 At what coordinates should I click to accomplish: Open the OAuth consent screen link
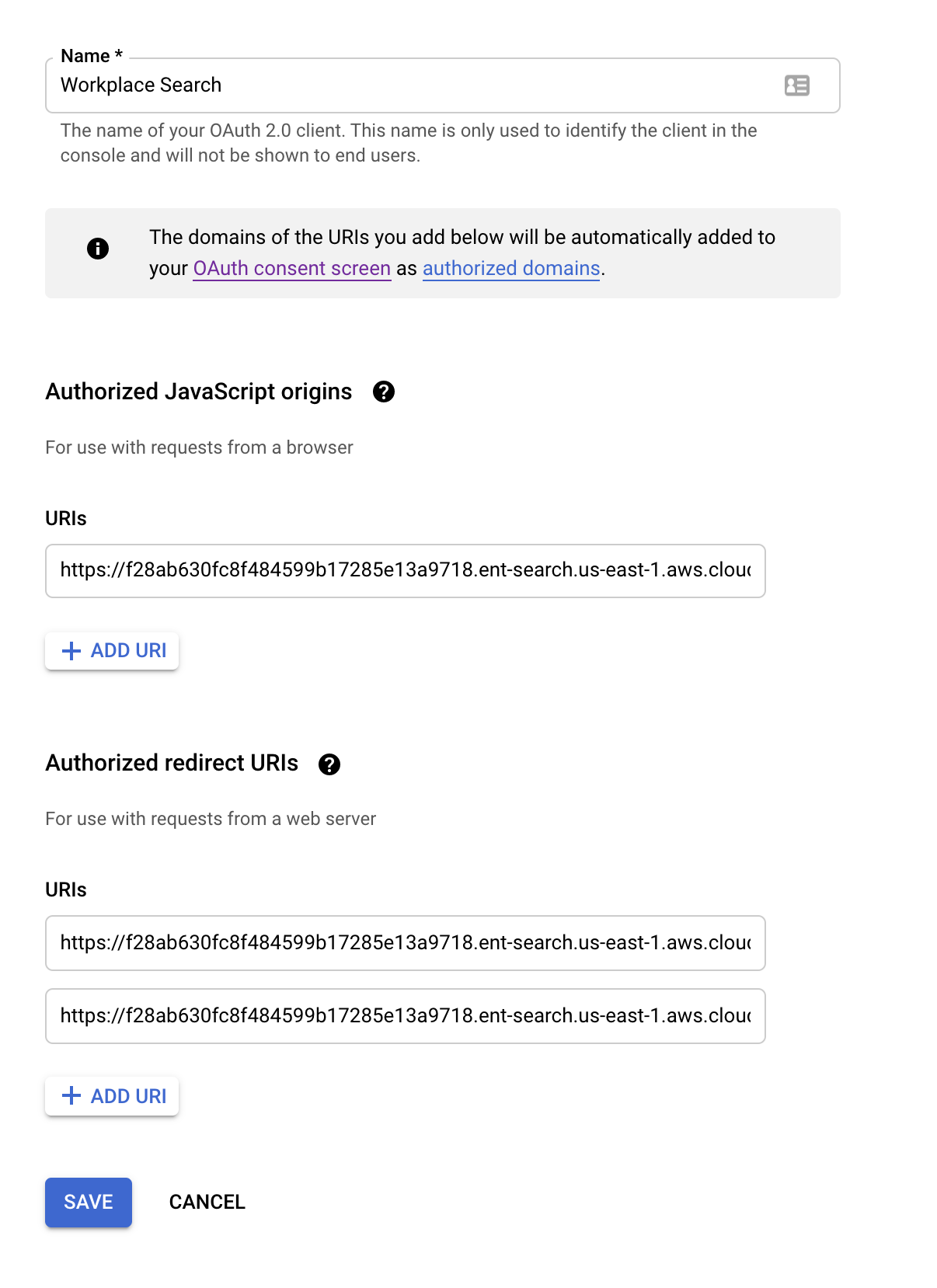click(291, 269)
